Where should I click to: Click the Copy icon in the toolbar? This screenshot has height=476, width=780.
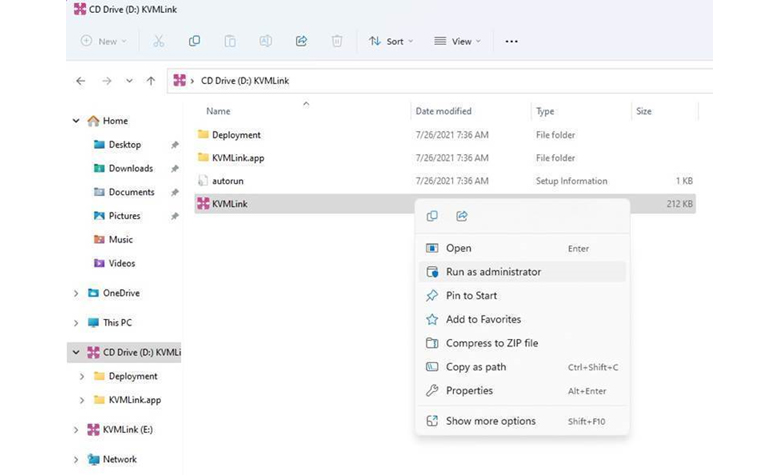coord(195,41)
